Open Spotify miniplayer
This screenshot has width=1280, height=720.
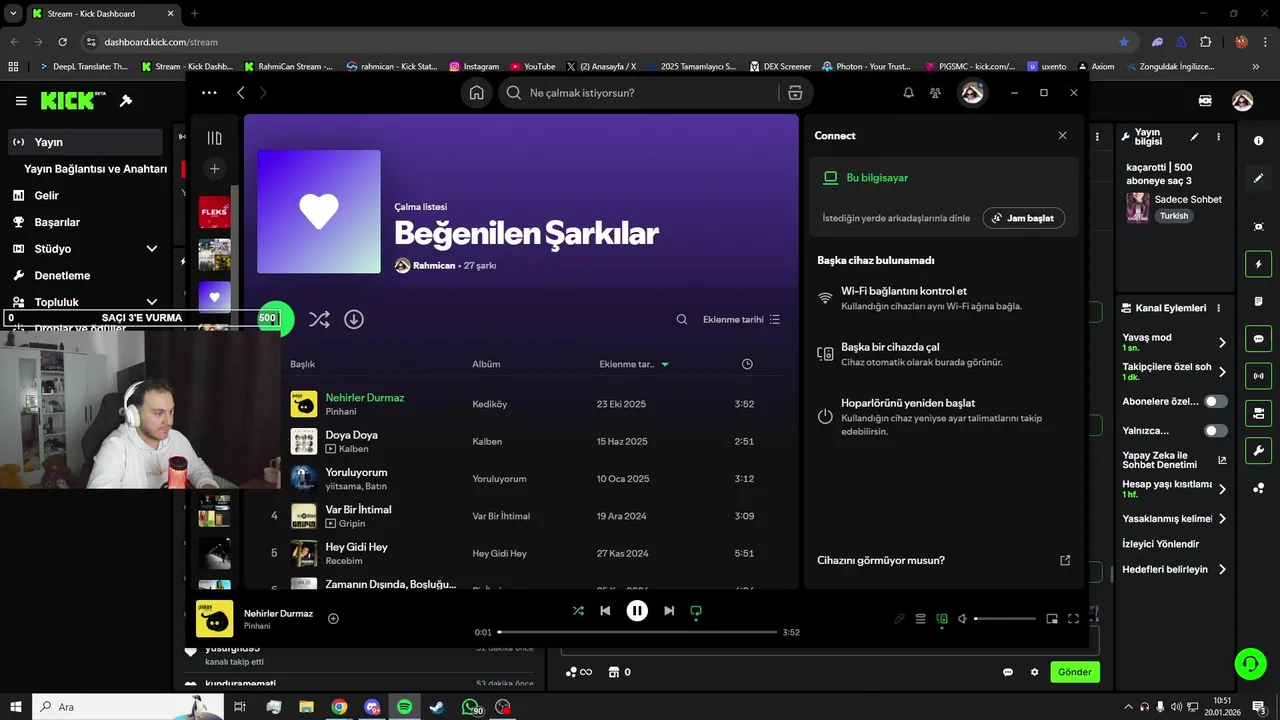1052,619
